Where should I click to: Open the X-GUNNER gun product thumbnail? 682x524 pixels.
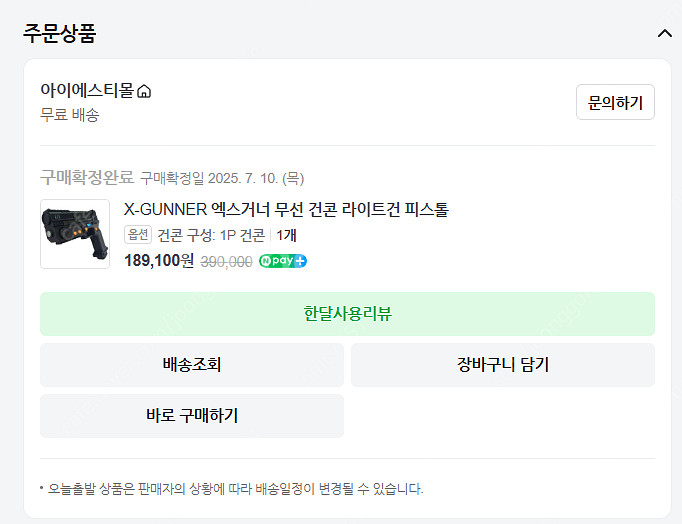pyautogui.click(x=75, y=234)
